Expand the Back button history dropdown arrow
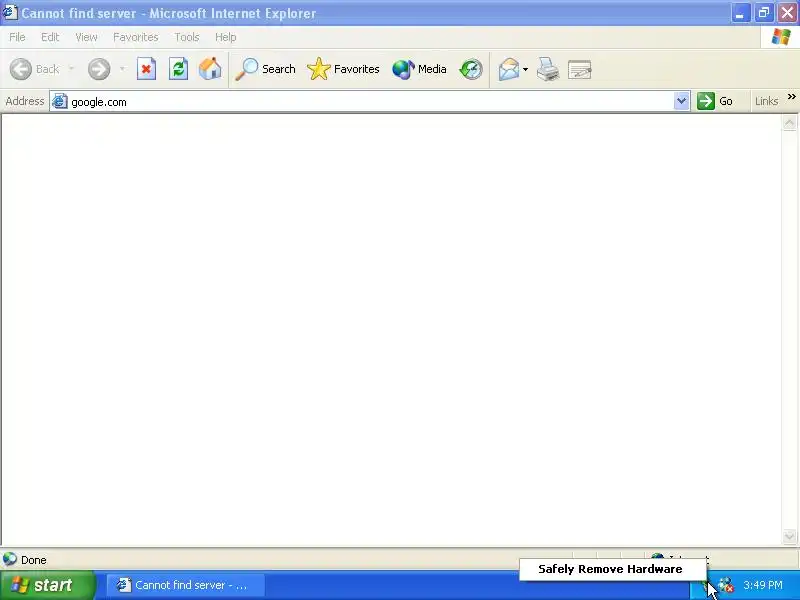800x600 pixels. coord(71,69)
